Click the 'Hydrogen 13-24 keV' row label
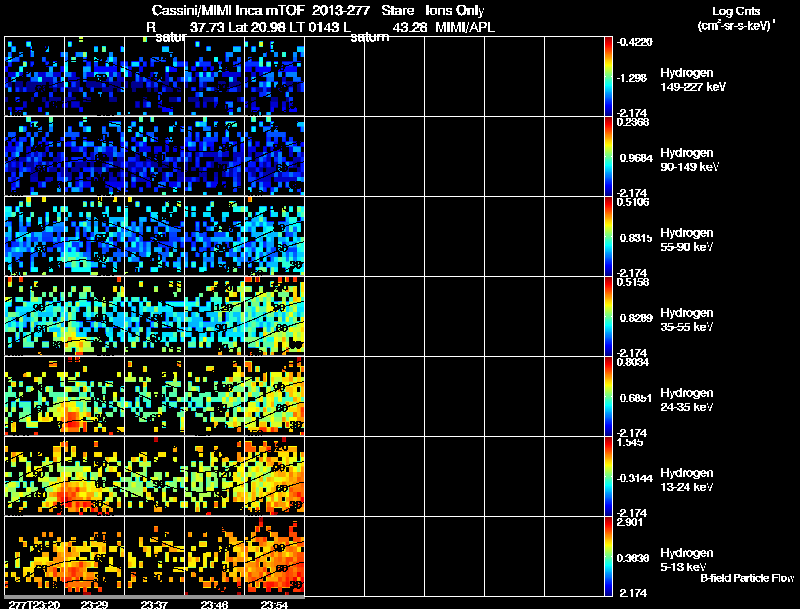Screen dimensions: 800x609 coord(687,480)
